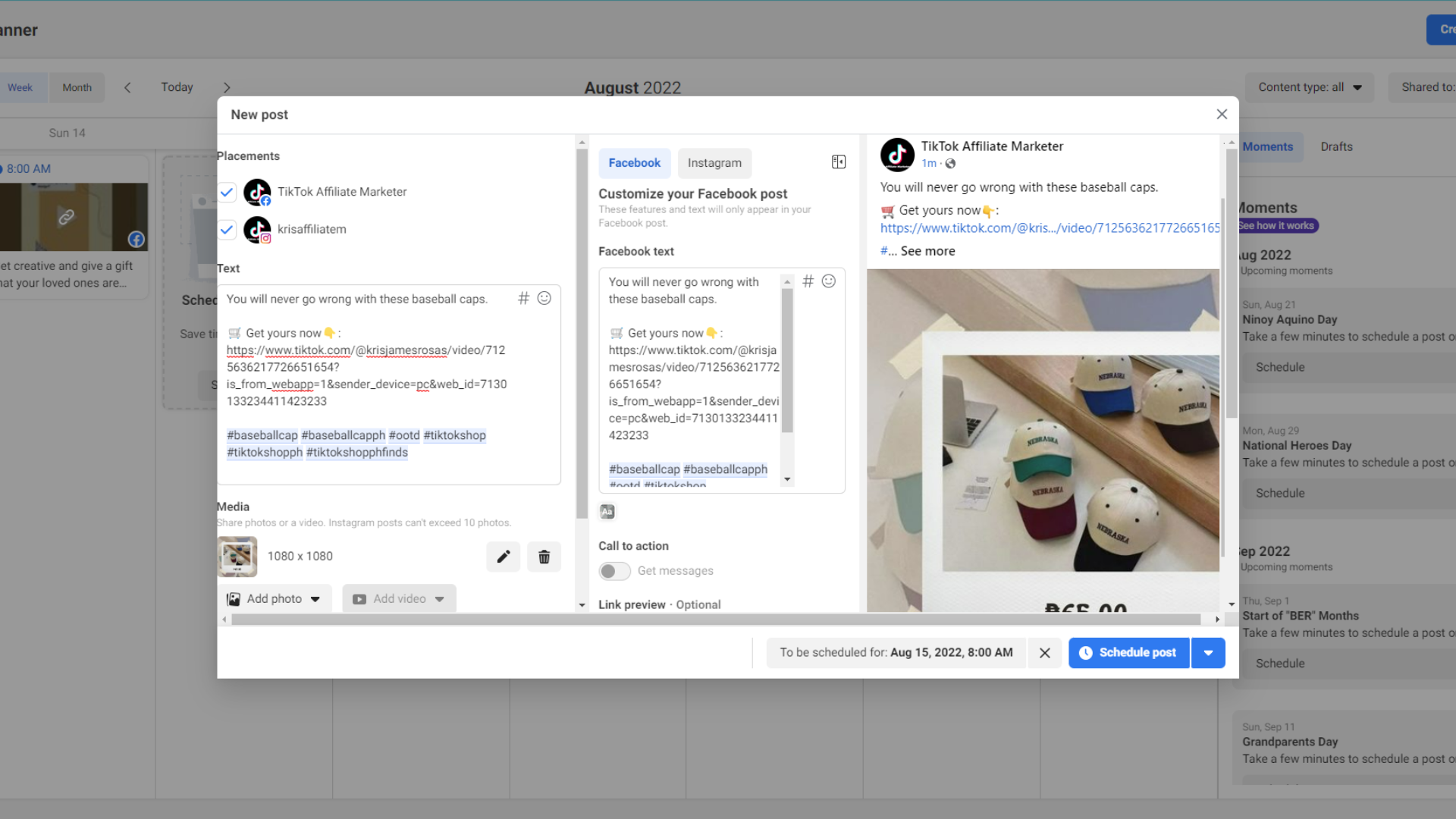
Task: Select the Facebook tab
Action: [x=634, y=163]
